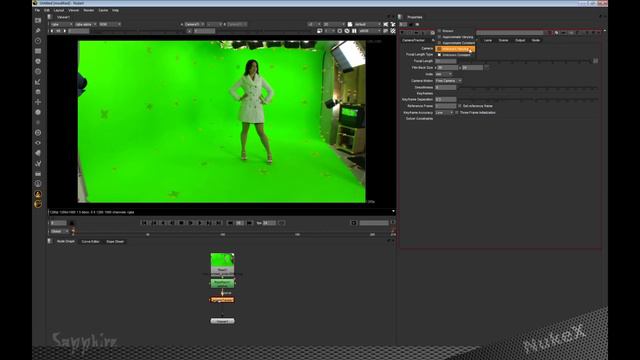Click the Reference Frame input field
This screenshot has height=360, width=640.
point(446,106)
